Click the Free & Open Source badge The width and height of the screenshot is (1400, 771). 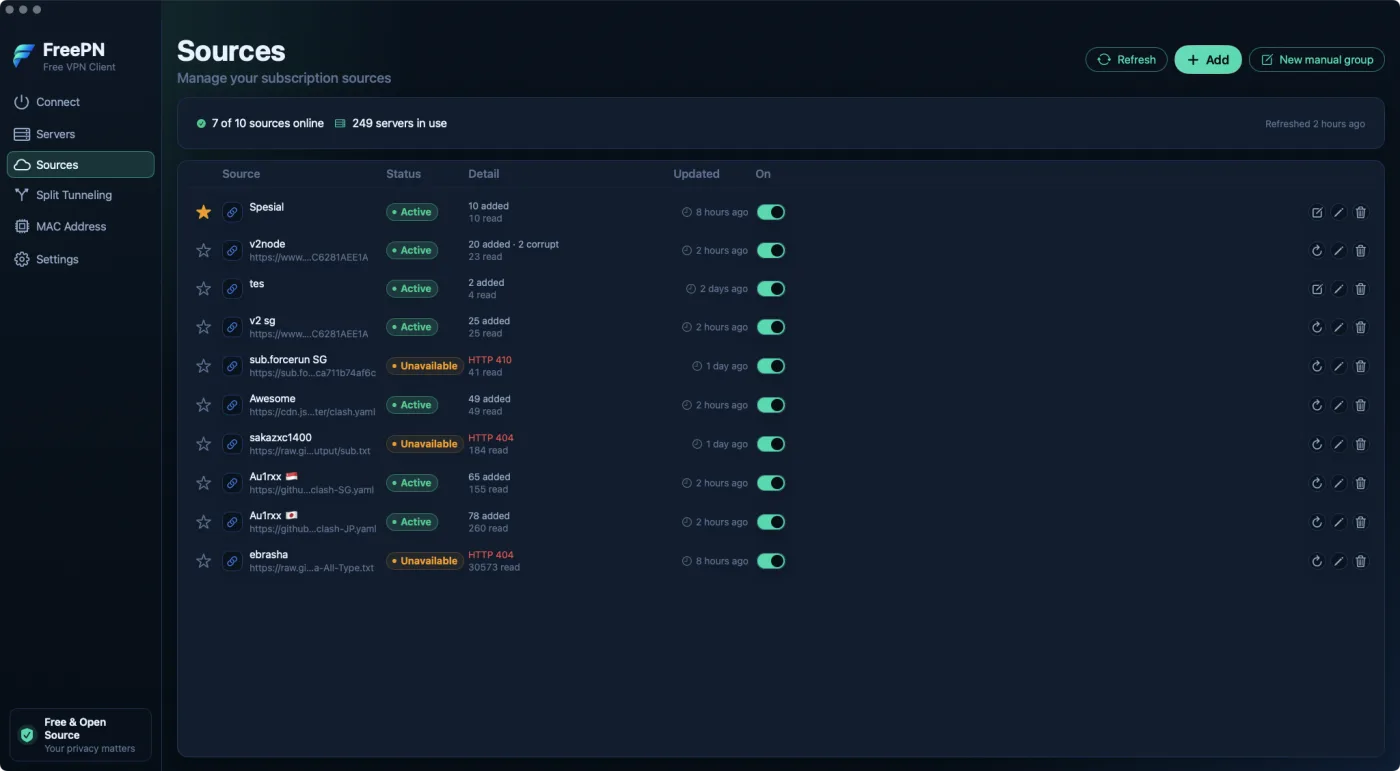(x=80, y=735)
